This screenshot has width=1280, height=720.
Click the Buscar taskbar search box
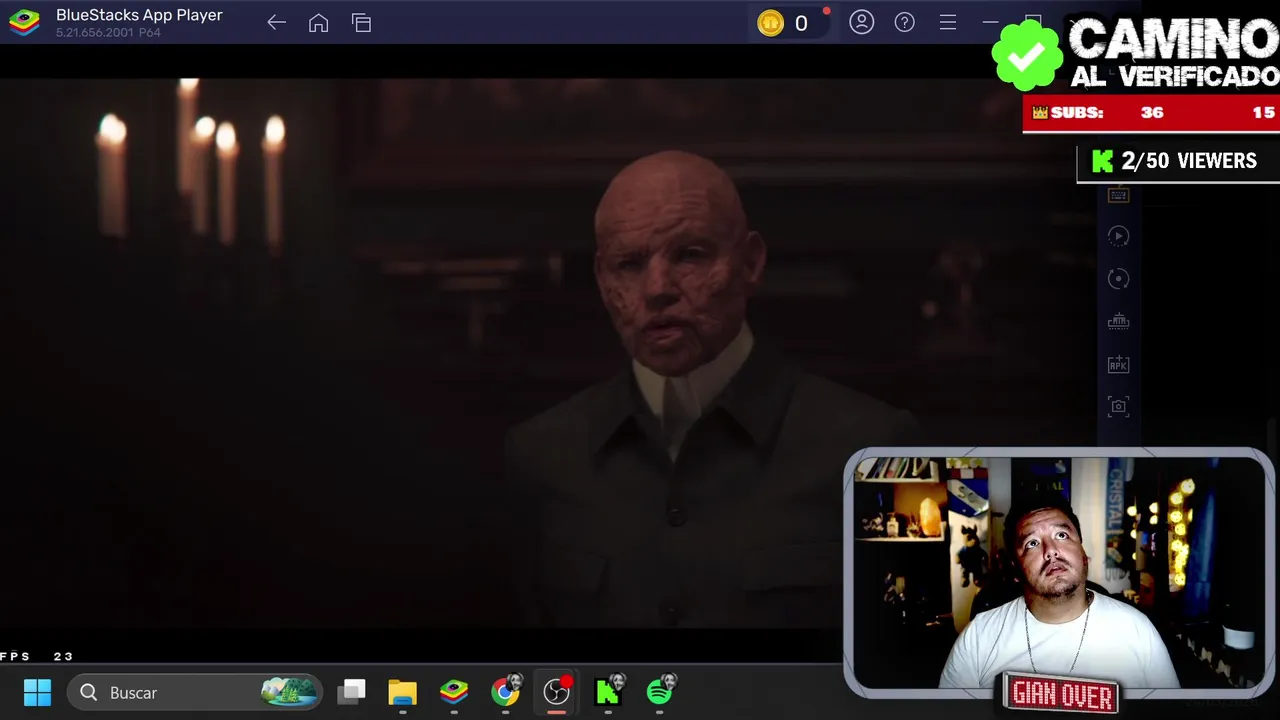(195, 692)
